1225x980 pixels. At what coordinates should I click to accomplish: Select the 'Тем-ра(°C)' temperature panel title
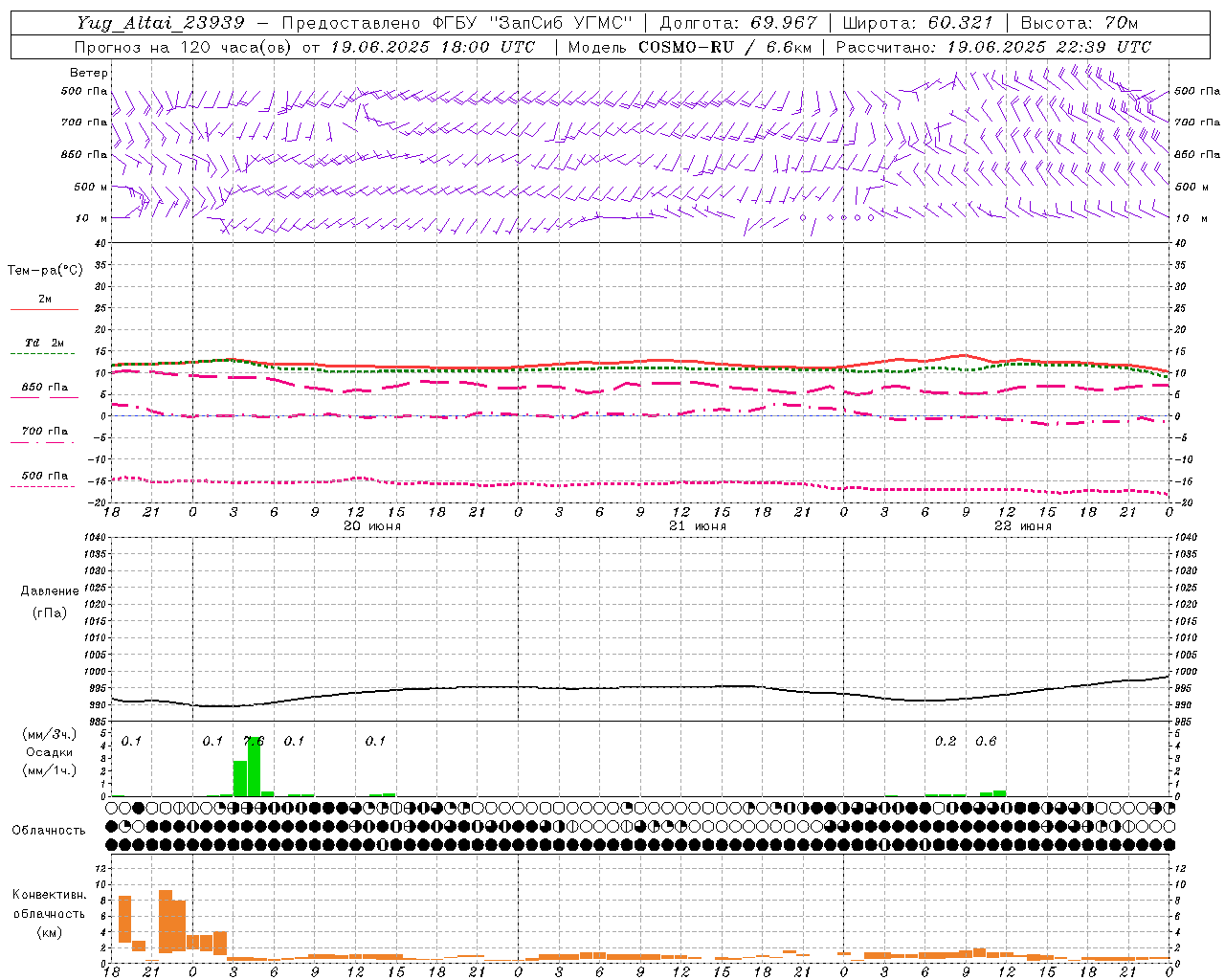45,271
